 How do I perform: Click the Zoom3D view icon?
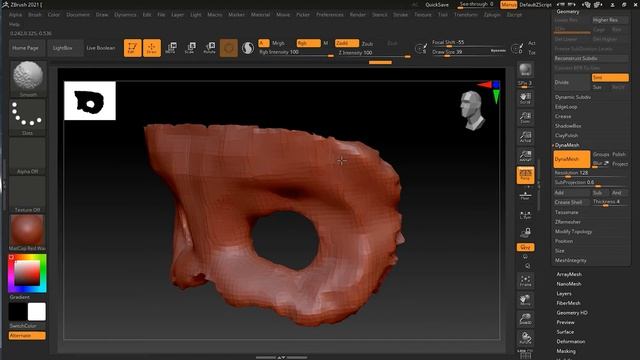point(525,319)
